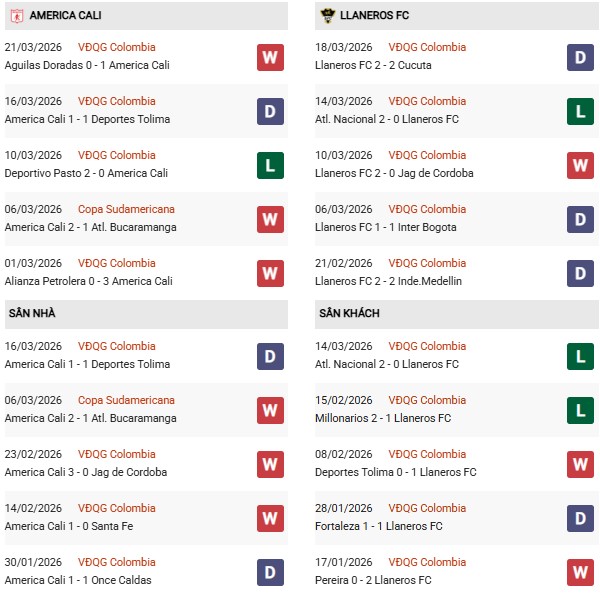Viewport: 600px width, 593px height.
Task: Click the W badge for Pereira 0 - 2 Llaneros
Action: pyautogui.click(x=581, y=572)
